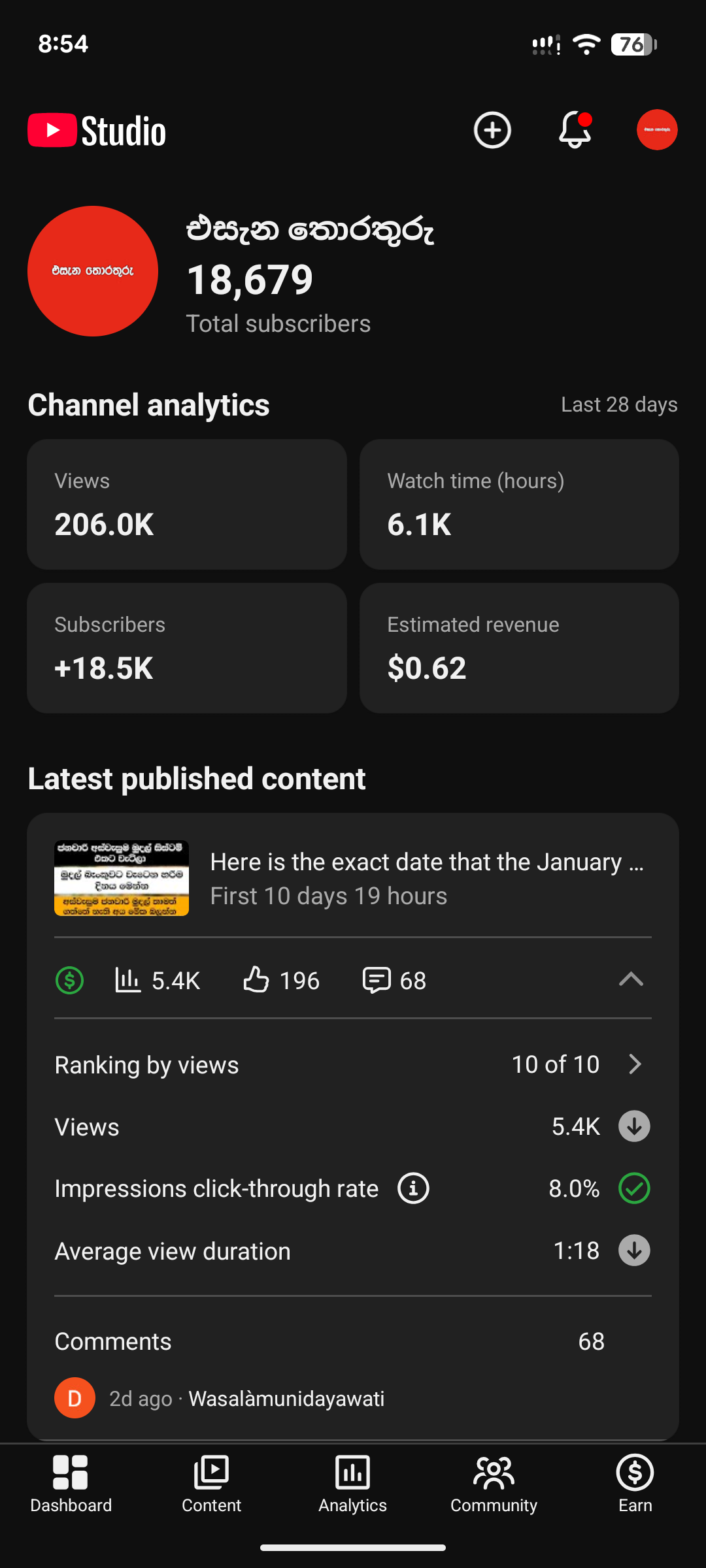Open the latest video thumbnail
This screenshot has width=706, height=1568.
122,878
